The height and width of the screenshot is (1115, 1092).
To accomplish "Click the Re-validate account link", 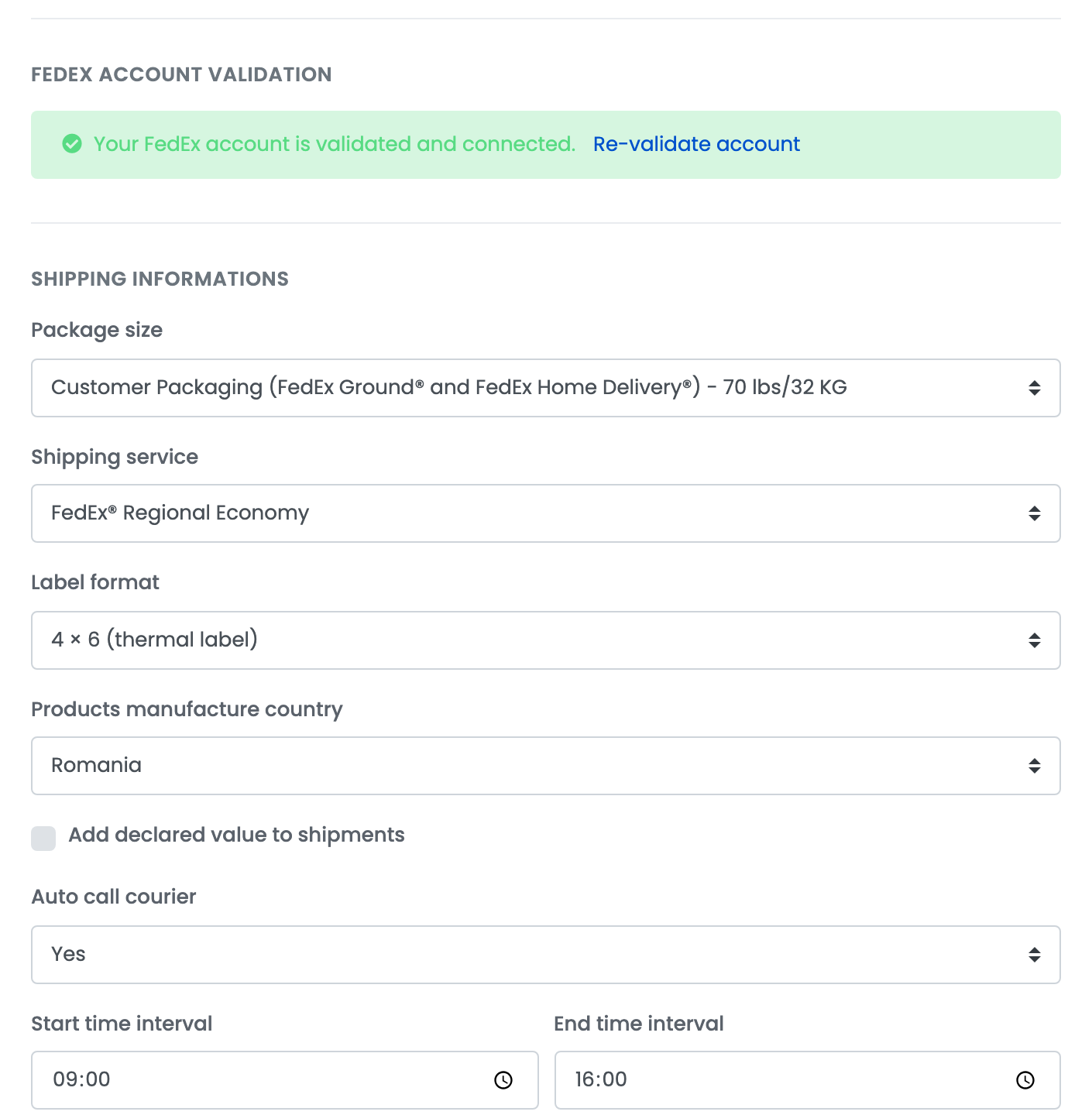I will coord(696,144).
